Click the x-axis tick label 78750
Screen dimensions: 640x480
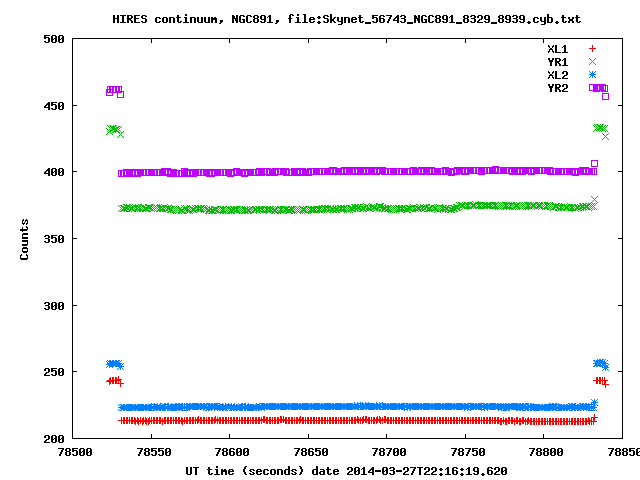468,452
